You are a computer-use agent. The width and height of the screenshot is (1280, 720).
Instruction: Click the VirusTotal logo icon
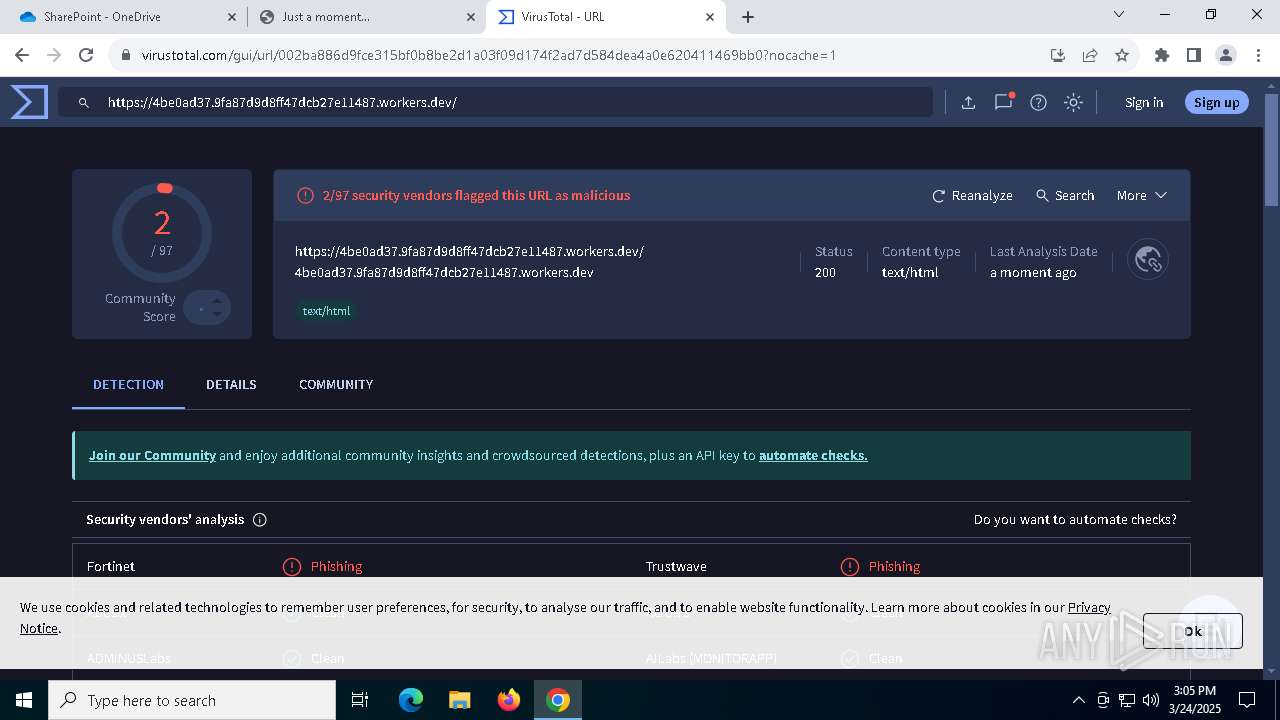tap(29, 102)
